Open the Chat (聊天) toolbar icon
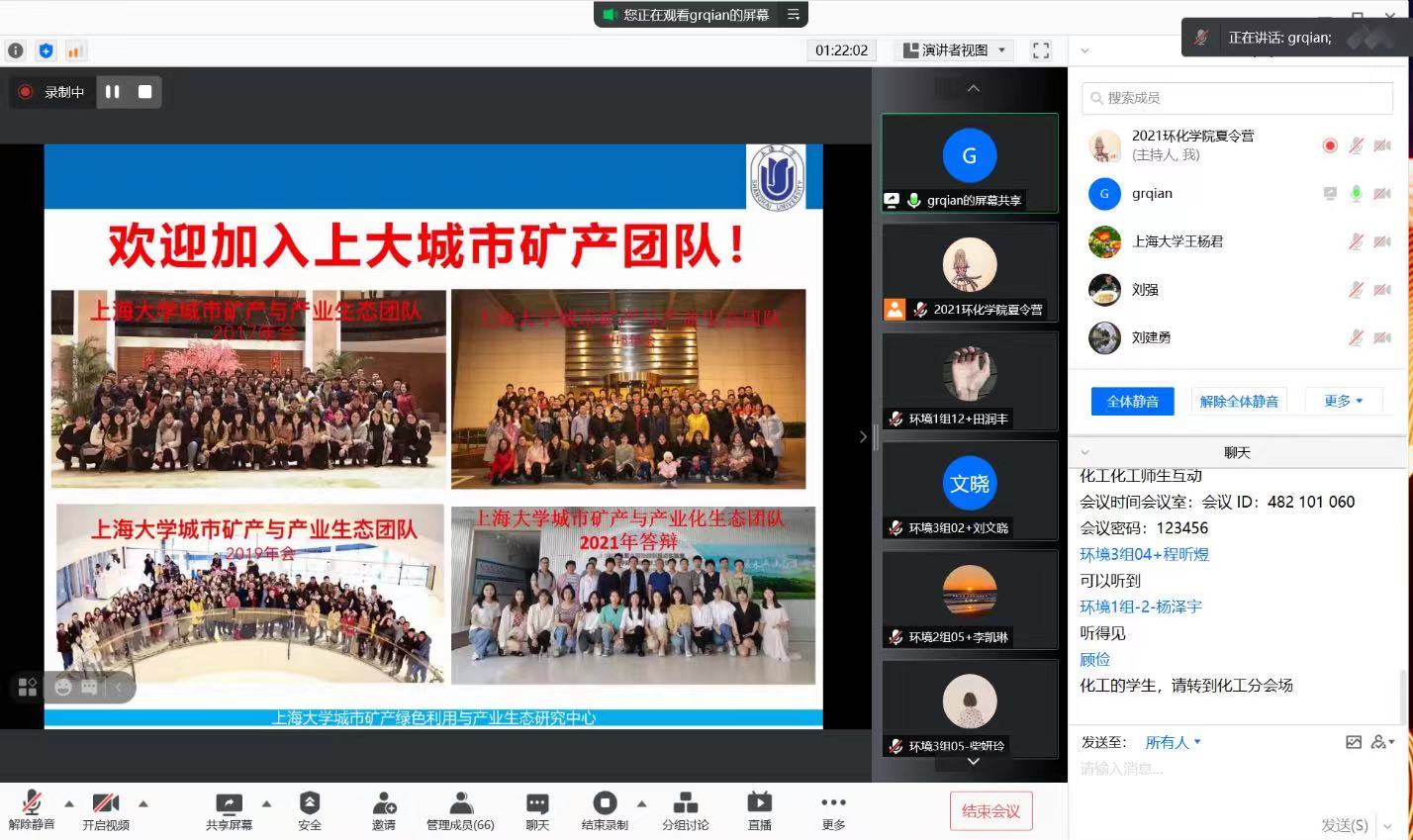 [x=537, y=802]
